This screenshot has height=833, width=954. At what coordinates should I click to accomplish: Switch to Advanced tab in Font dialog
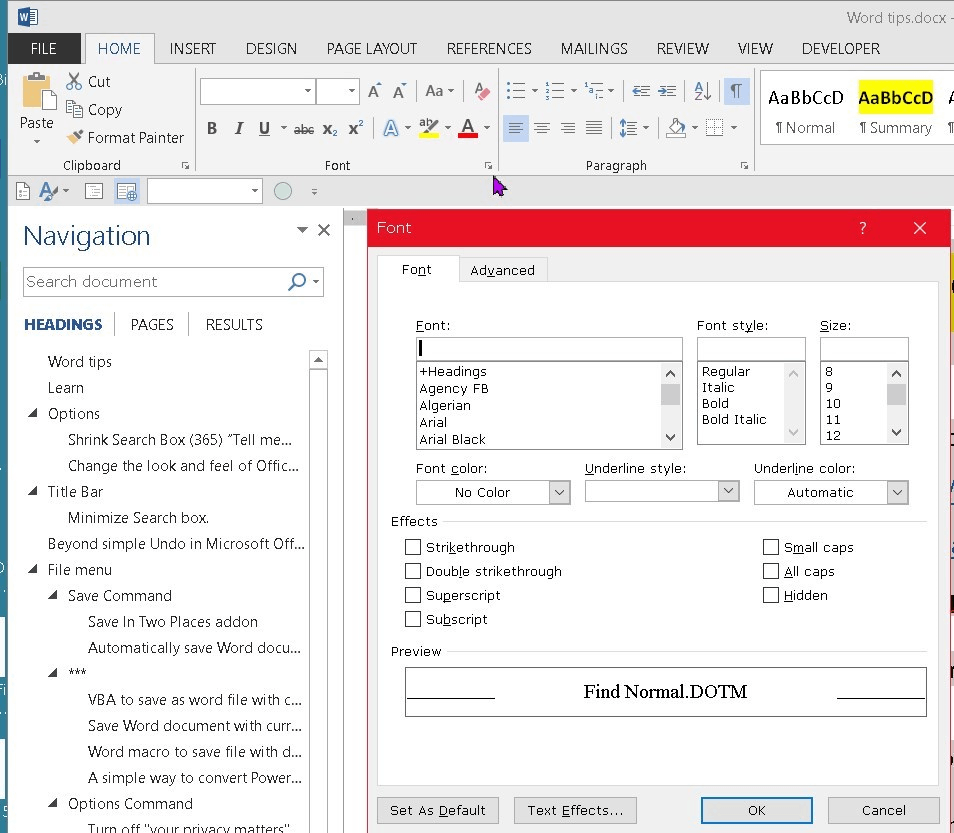tap(503, 270)
